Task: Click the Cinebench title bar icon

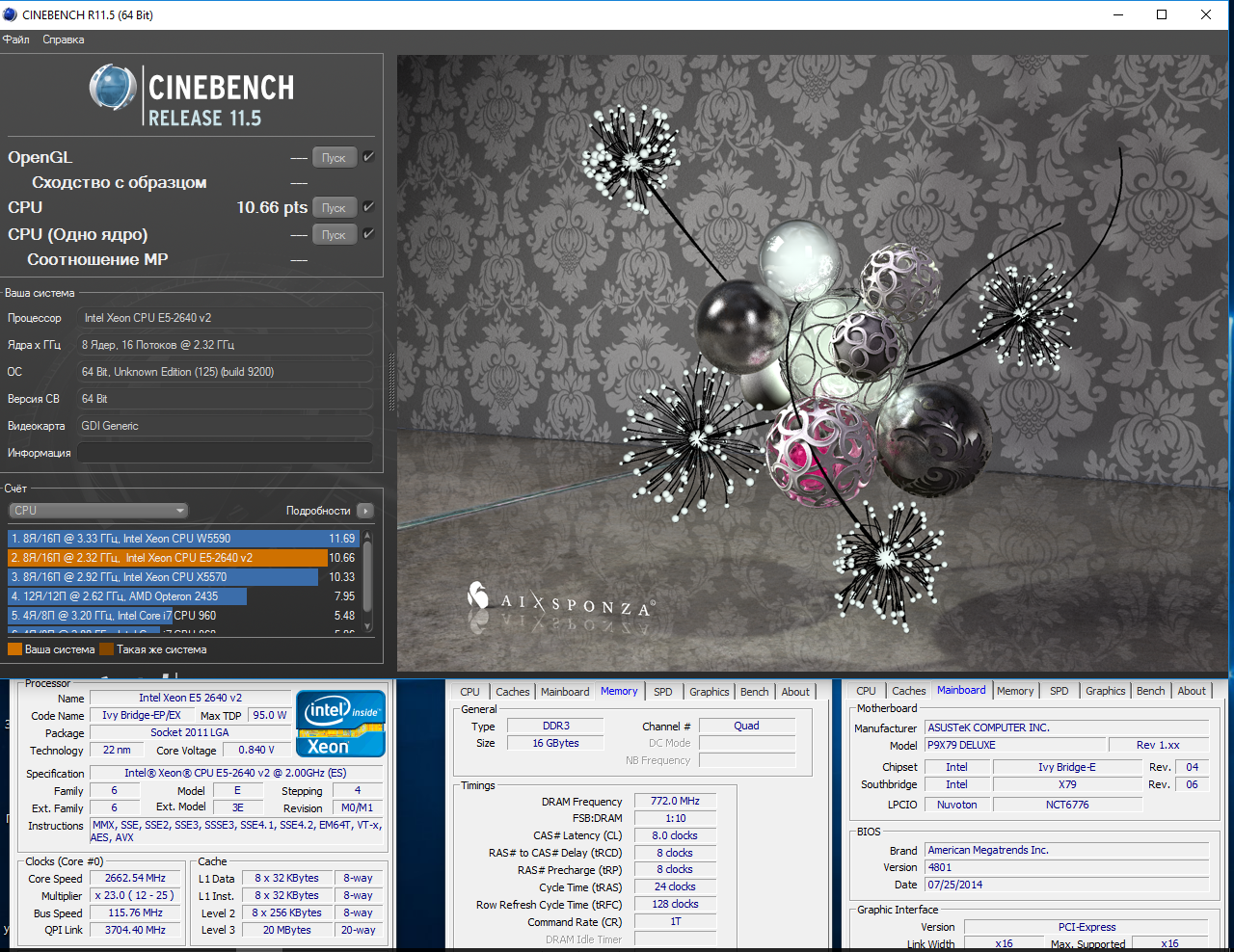Action: point(11,14)
